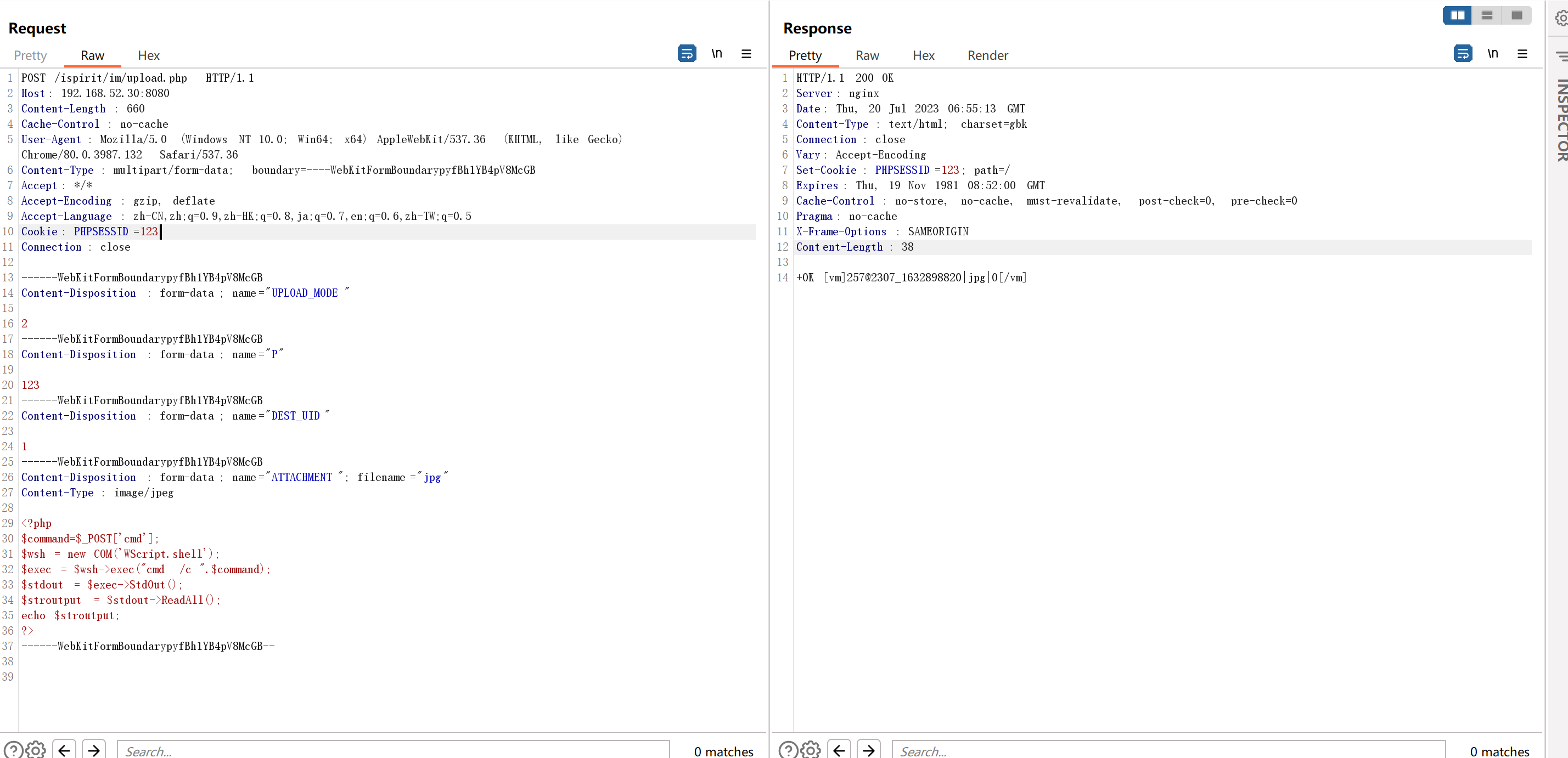The width and height of the screenshot is (1568, 758).
Task: Click response body +OK [vm] line
Action: click(911, 278)
